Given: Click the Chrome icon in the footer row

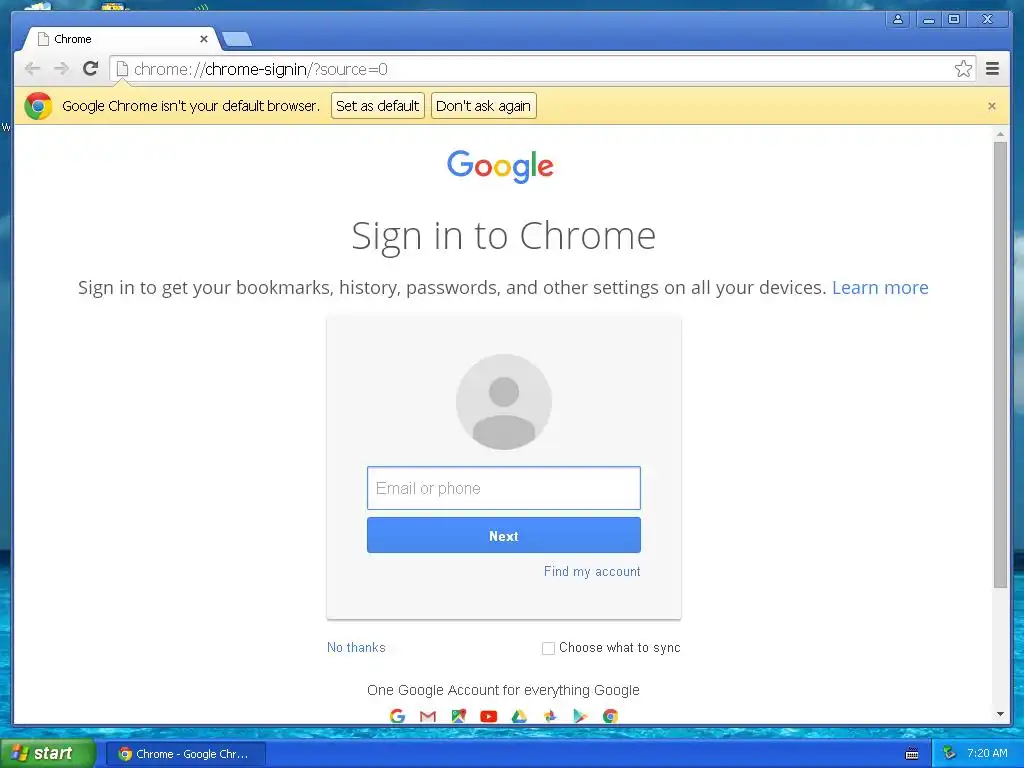Looking at the screenshot, I should 611,716.
